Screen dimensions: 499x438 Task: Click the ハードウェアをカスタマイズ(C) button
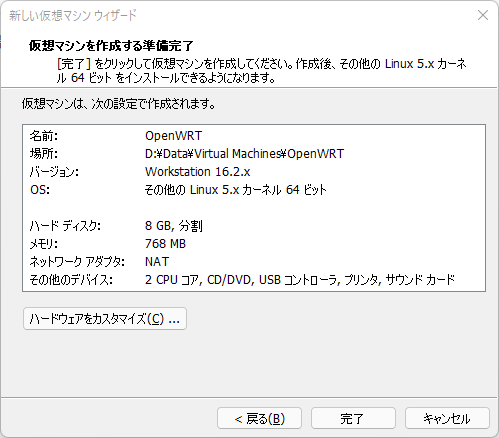[105, 319]
